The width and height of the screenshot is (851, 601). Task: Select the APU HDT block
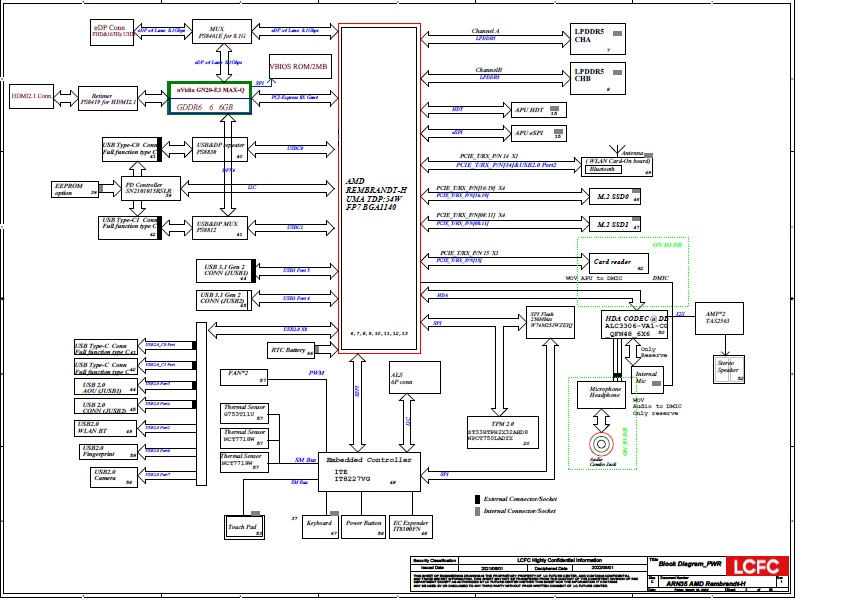pyautogui.click(x=539, y=110)
